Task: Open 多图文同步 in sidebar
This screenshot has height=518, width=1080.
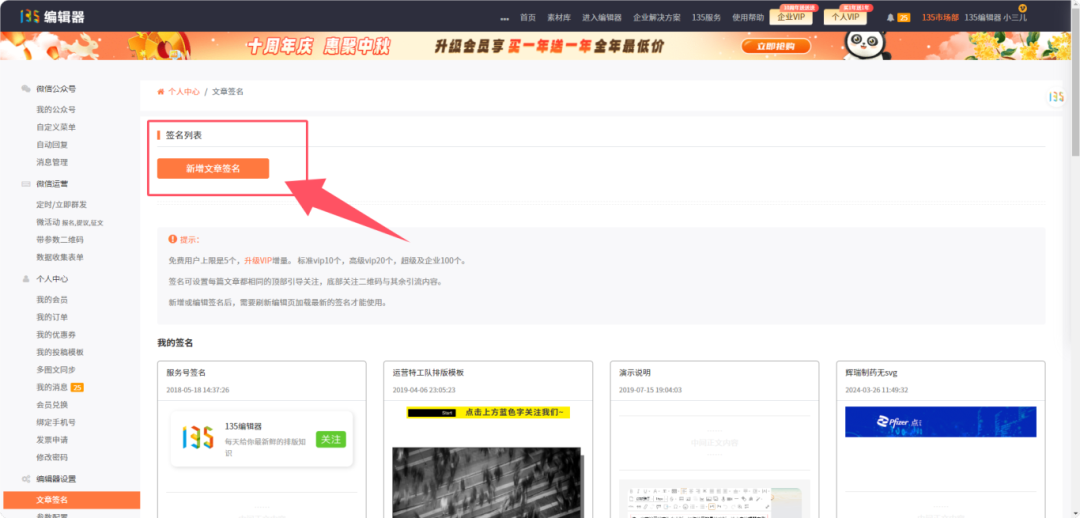Action: click(x=56, y=370)
